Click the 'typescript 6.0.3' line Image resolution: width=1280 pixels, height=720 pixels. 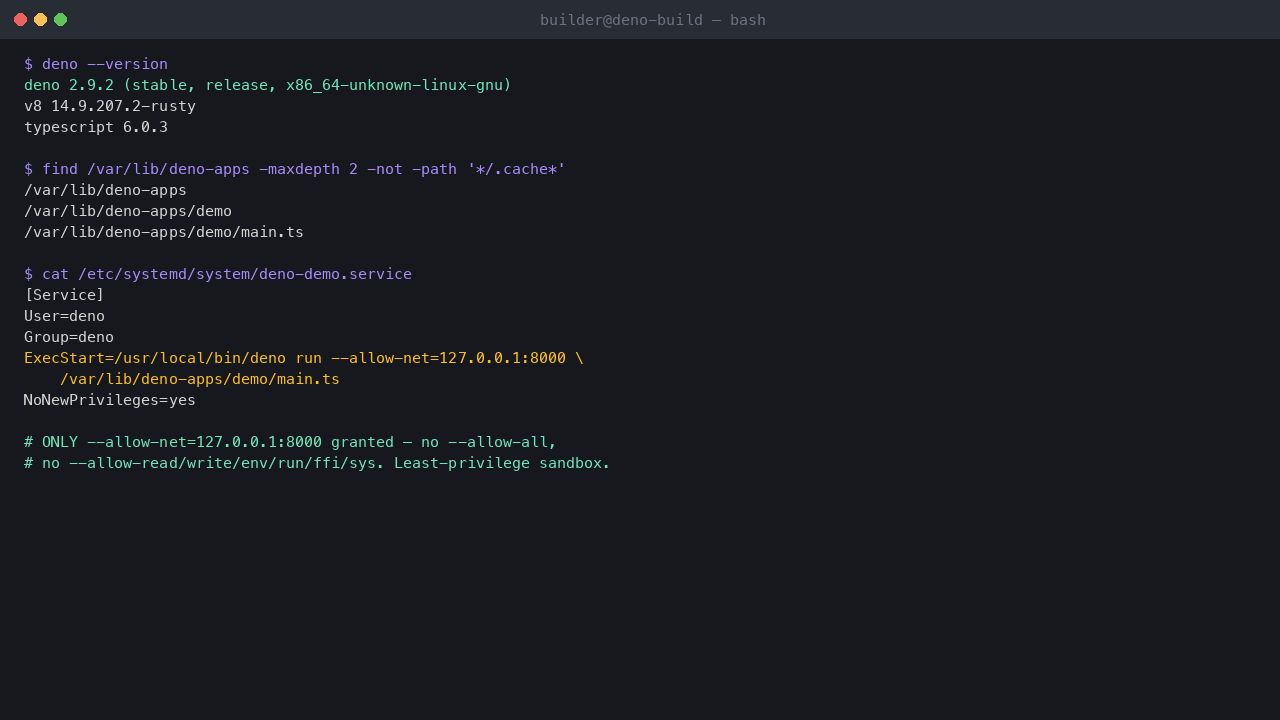pos(96,127)
